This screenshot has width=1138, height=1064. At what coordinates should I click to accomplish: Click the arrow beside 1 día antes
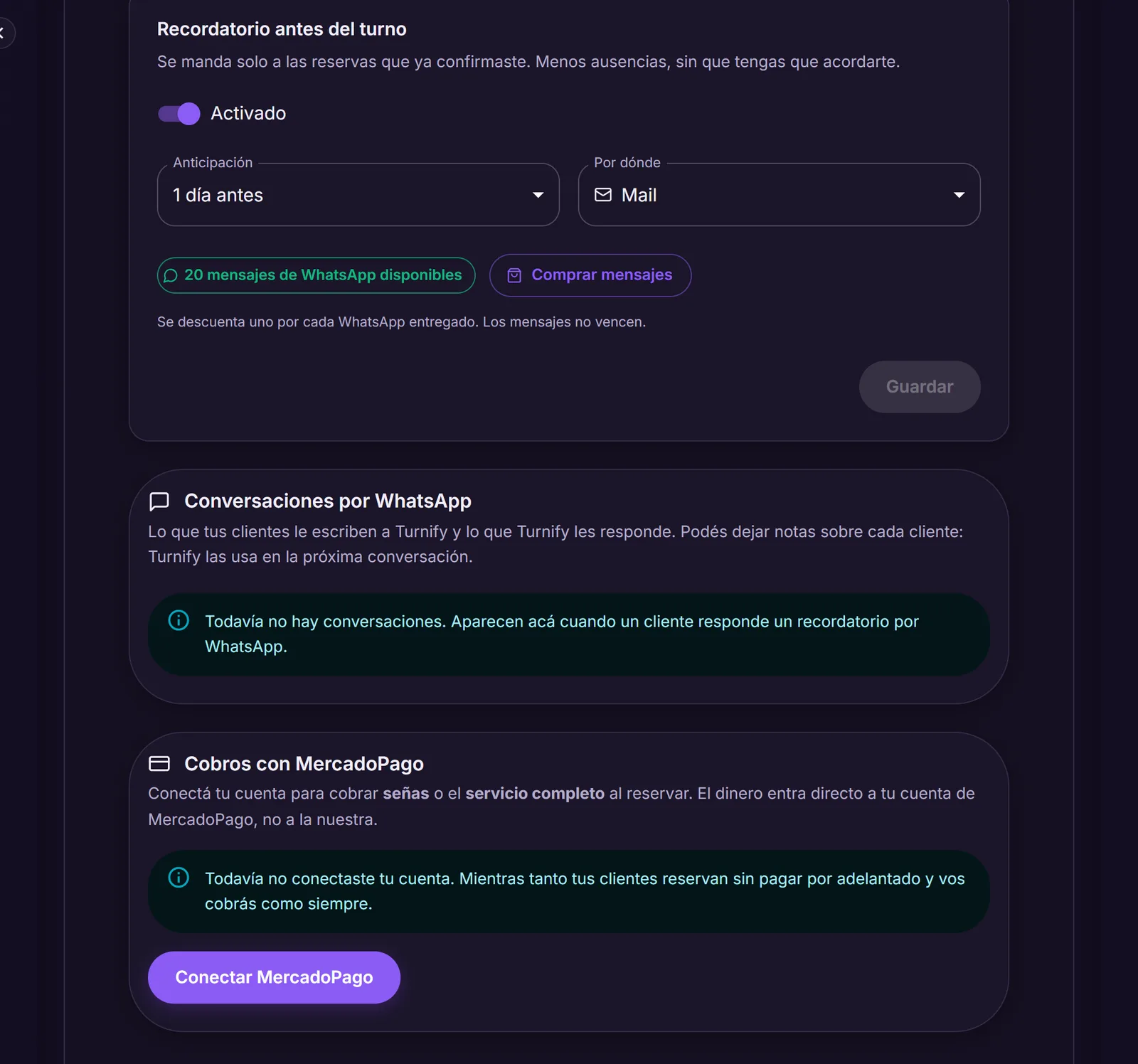click(x=538, y=195)
